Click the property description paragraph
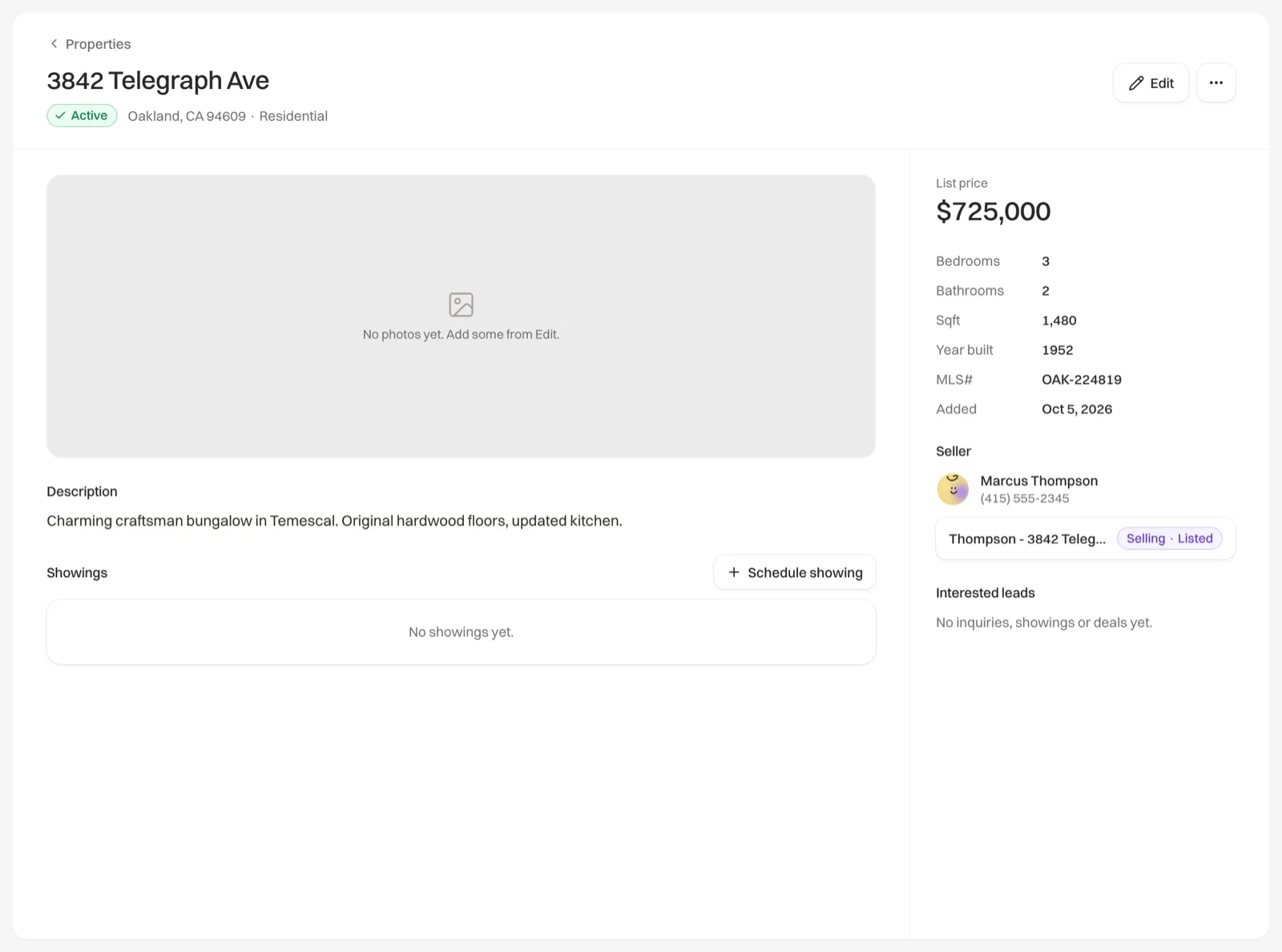This screenshot has width=1282, height=952. (334, 521)
